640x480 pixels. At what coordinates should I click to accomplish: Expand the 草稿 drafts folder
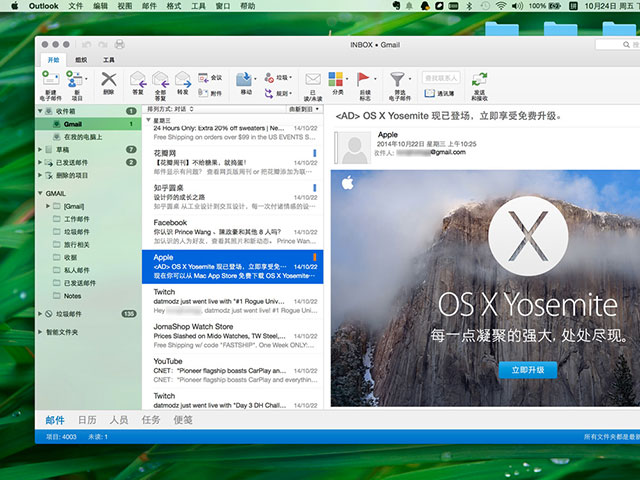point(40,149)
